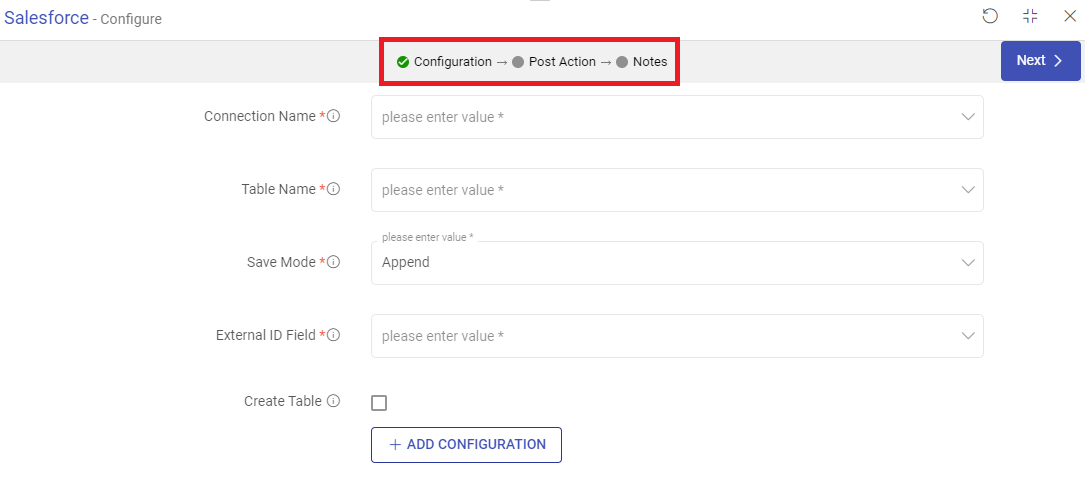Click the Connection Name chevron arrow
This screenshot has width=1085, height=480.
click(x=968, y=117)
